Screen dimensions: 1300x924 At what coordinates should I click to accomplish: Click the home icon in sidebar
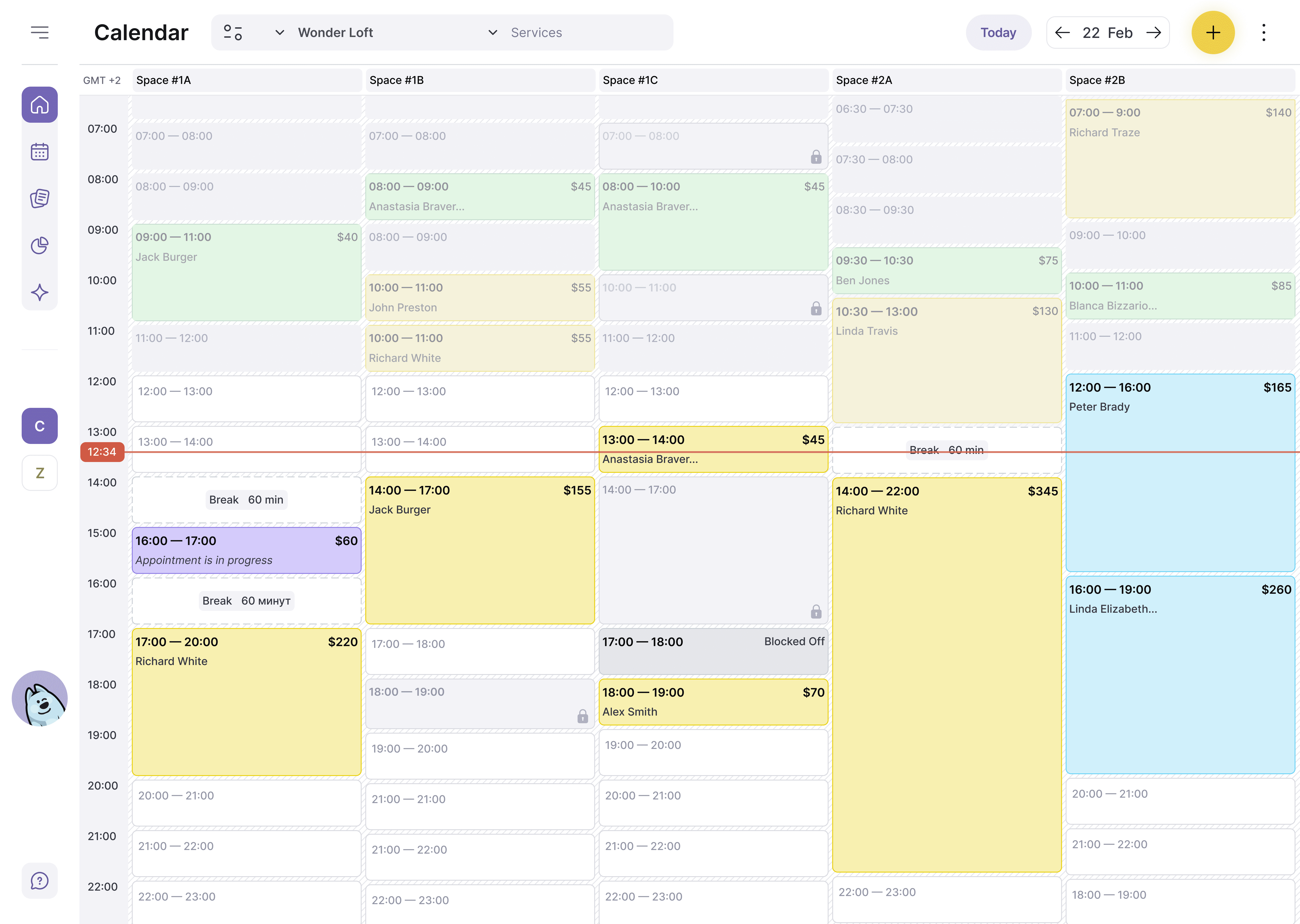pyautogui.click(x=39, y=105)
